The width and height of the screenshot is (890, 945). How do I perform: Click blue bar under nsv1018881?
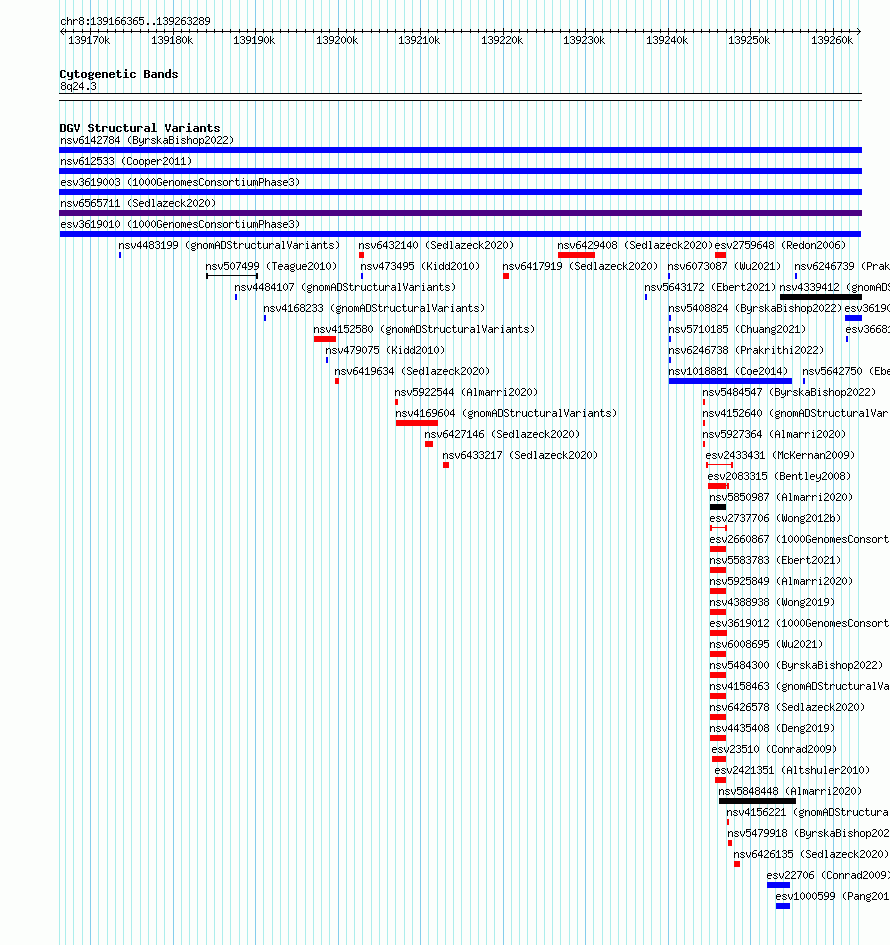tap(730, 381)
